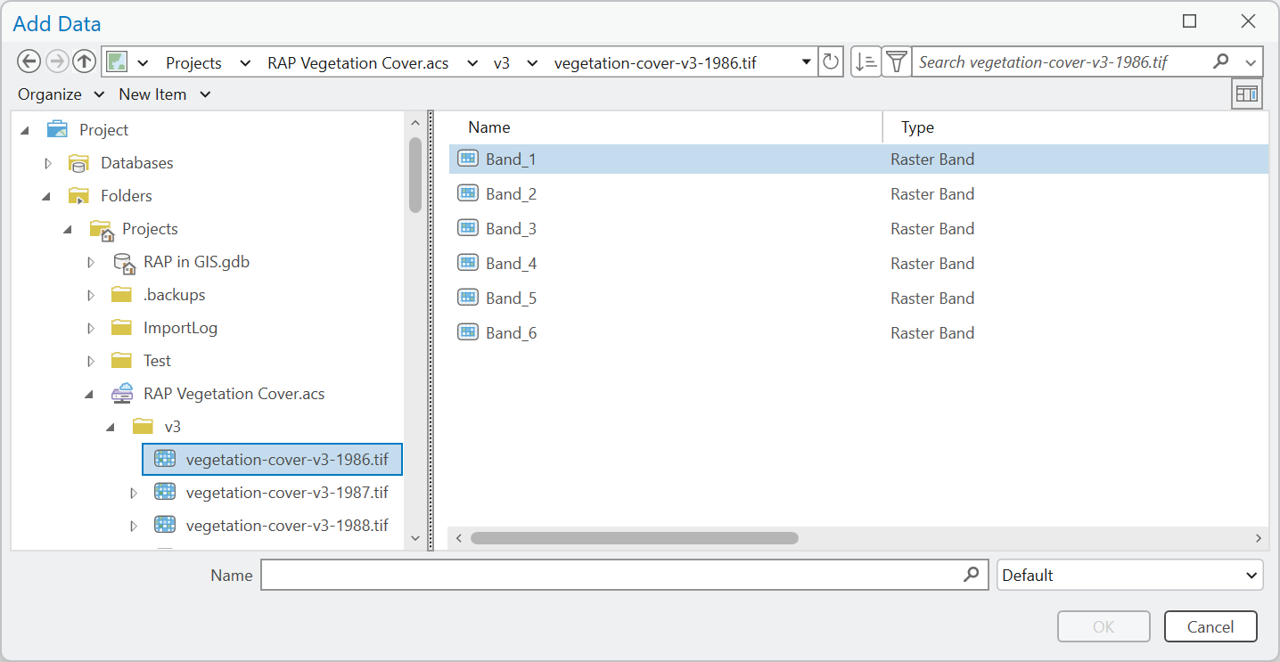Viewport: 1280px width, 662px height.
Task: Open the Organize menu
Action: click(60, 94)
